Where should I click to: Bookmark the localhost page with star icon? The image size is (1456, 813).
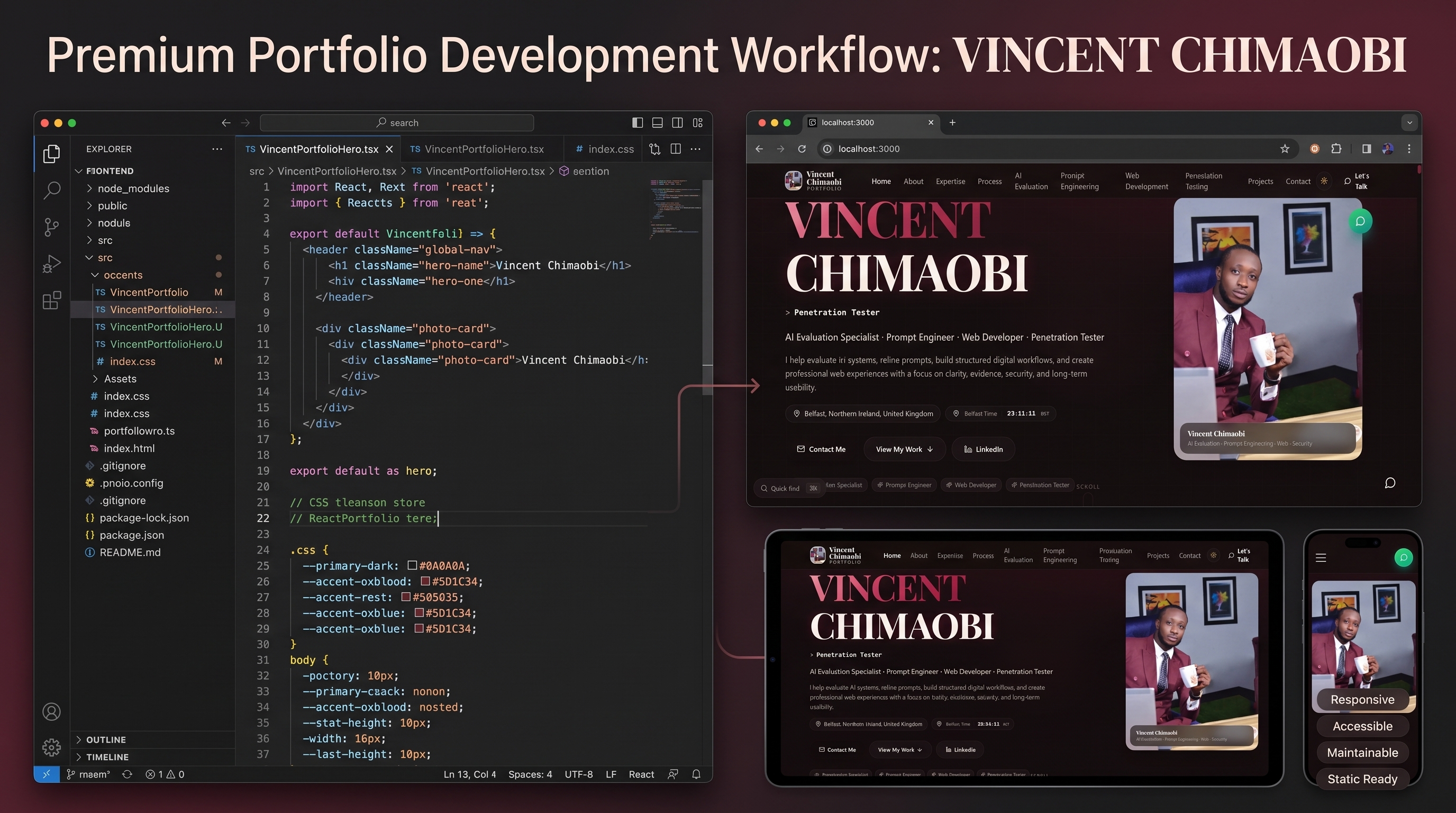tap(1285, 149)
